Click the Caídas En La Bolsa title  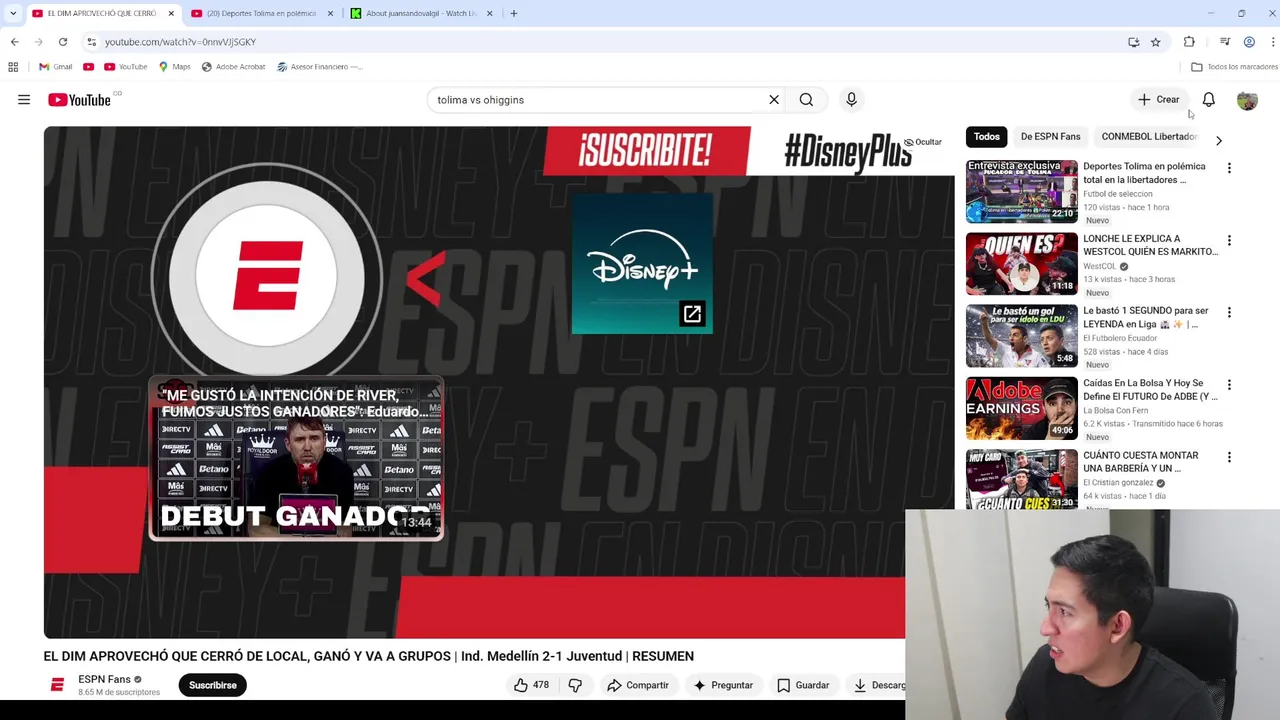[1150, 390]
